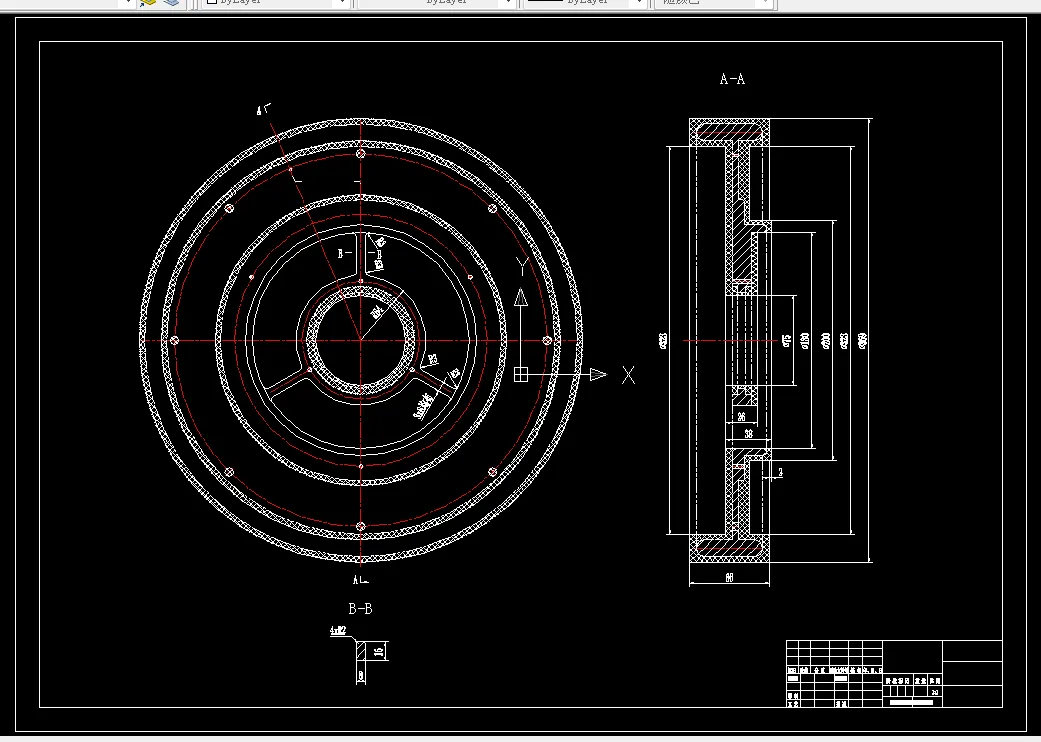Select the hatched bottom rim in section view
Image resolution: width=1041 pixels, height=742 pixels.
(x=730, y=550)
